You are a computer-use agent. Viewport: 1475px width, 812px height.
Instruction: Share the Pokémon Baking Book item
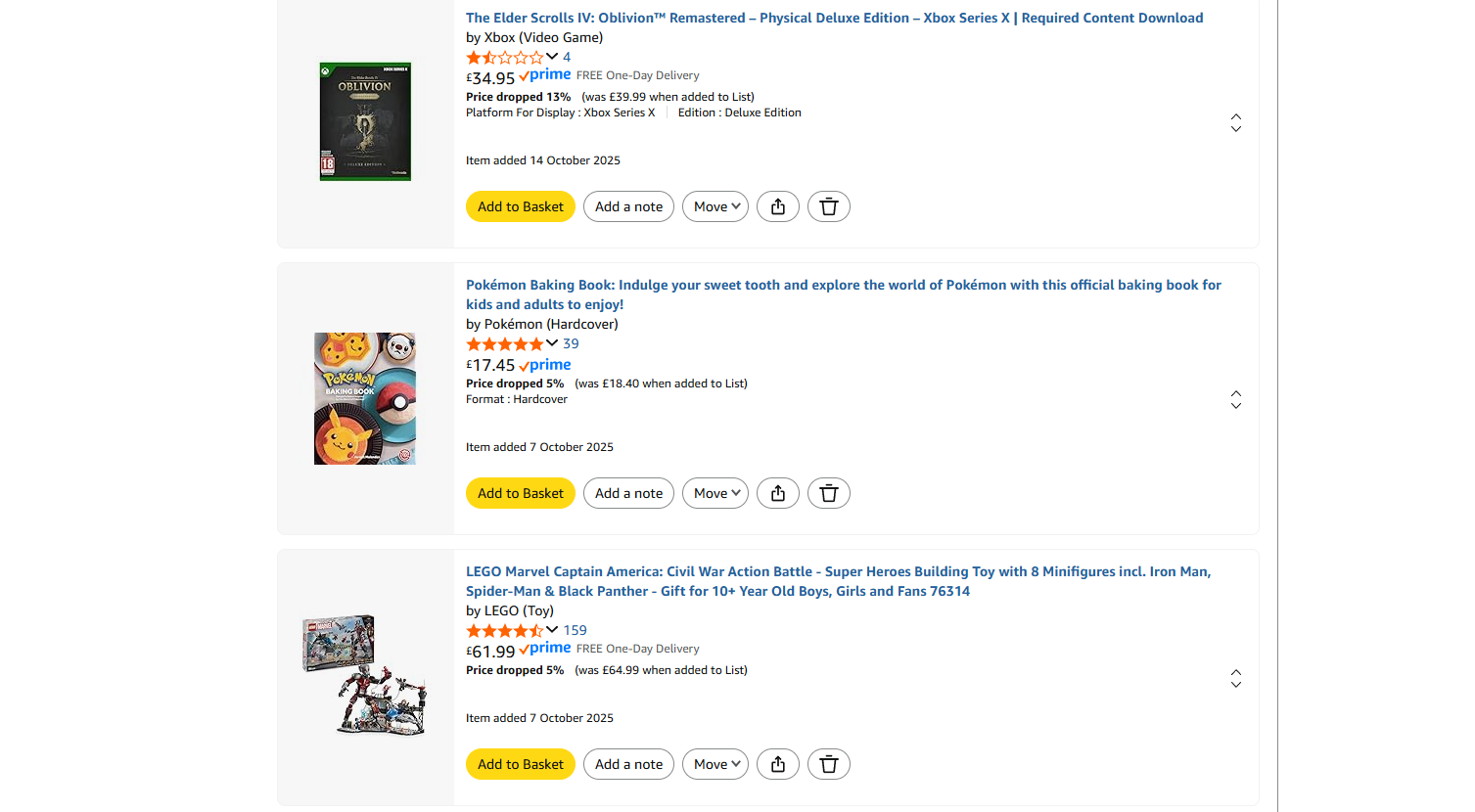tap(778, 493)
